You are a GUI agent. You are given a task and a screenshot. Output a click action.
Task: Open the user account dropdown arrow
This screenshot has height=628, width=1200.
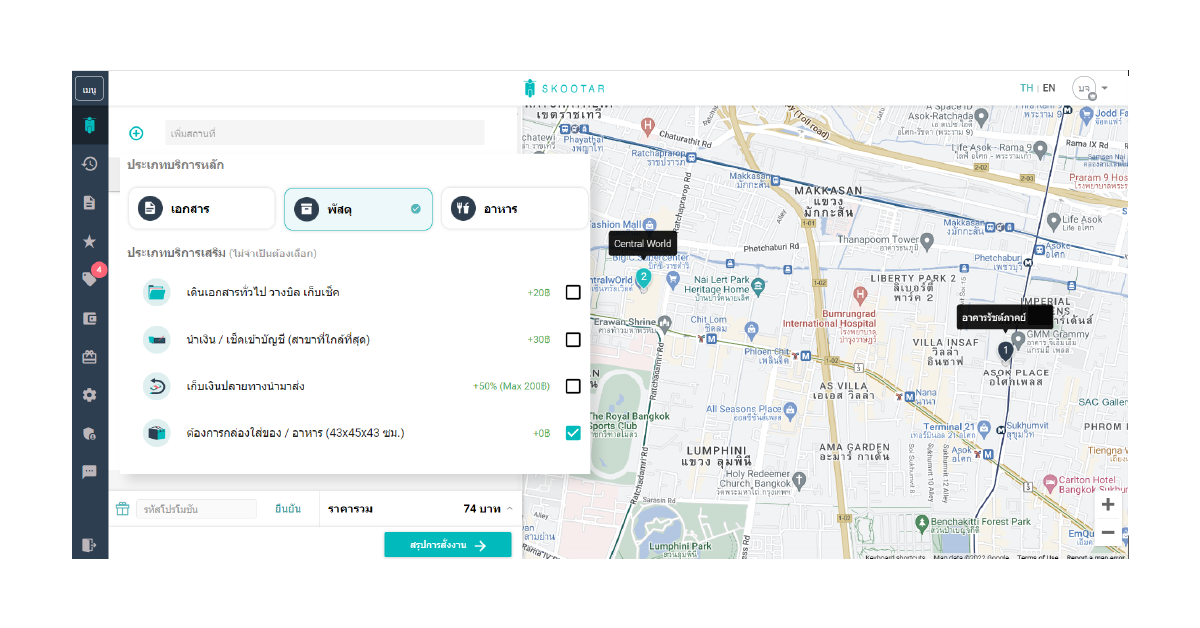click(x=1105, y=88)
